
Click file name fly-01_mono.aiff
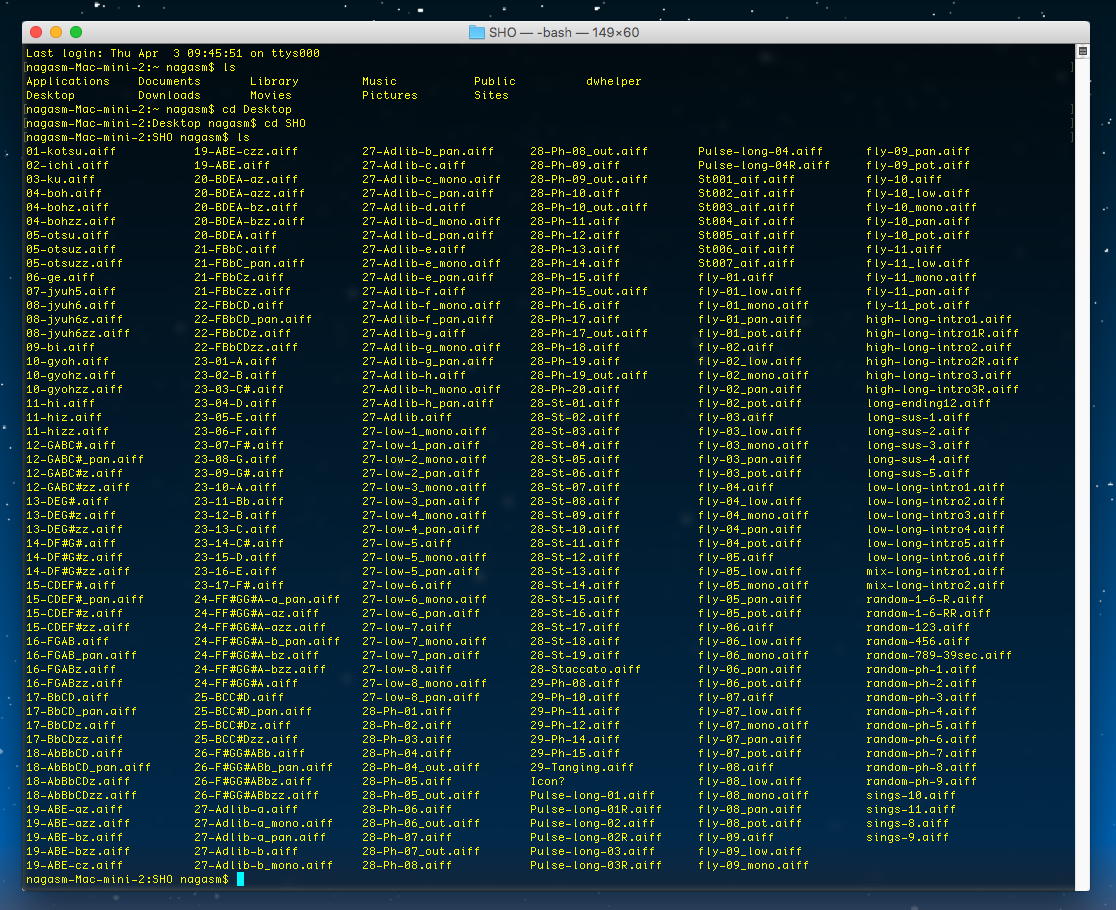click(754, 305)
